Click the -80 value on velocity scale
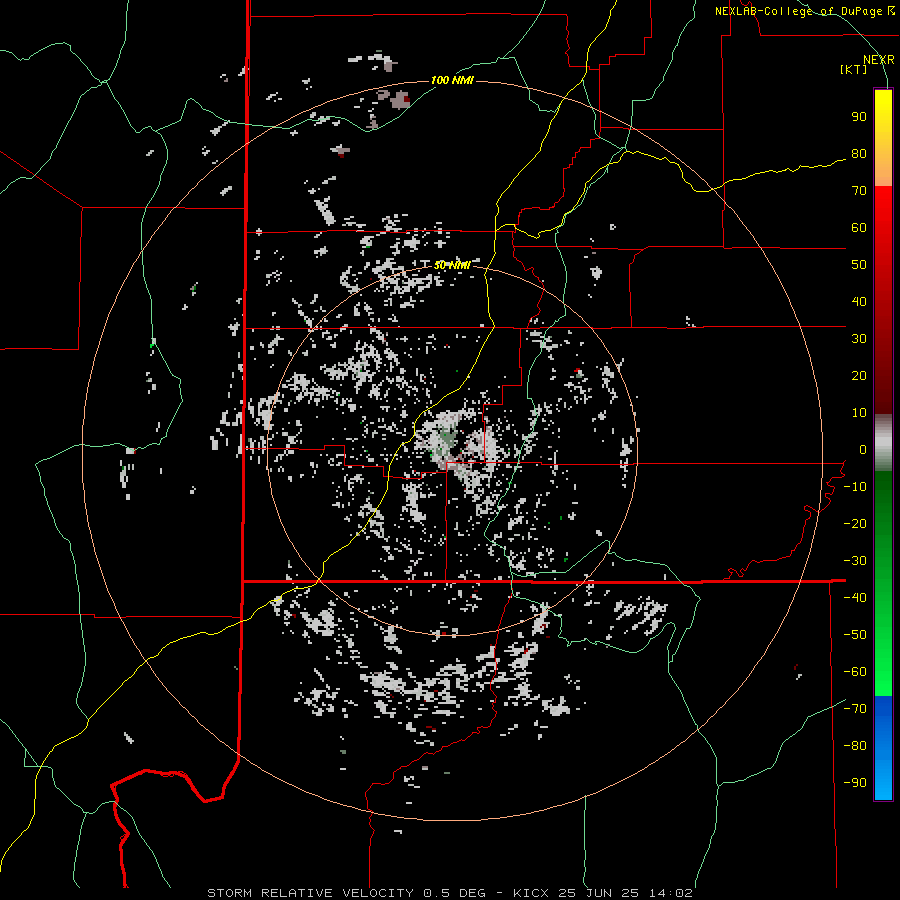900x900 pixels. (x=855, y=746)
